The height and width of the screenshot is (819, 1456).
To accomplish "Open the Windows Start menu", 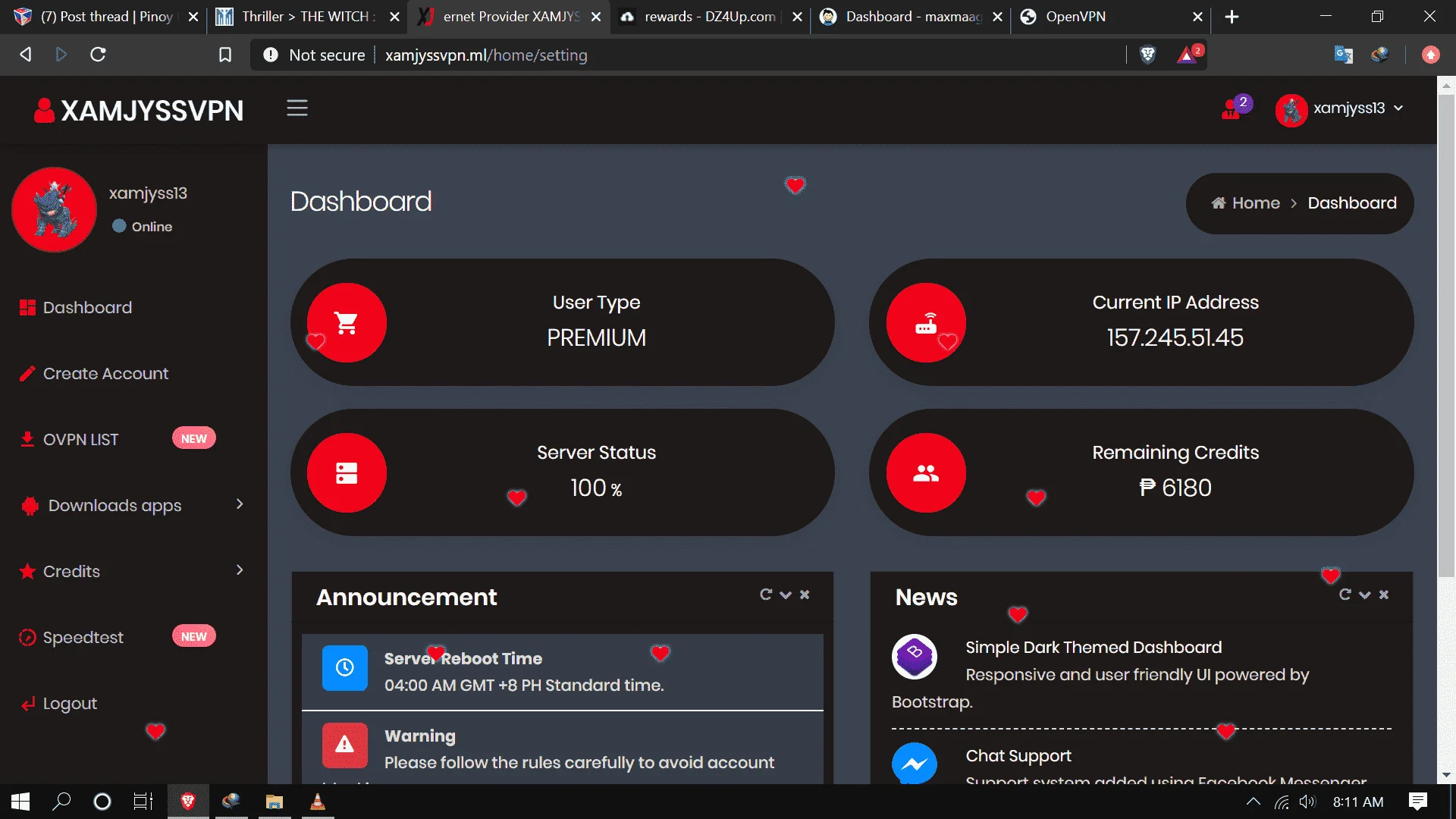I will [20, 802].
